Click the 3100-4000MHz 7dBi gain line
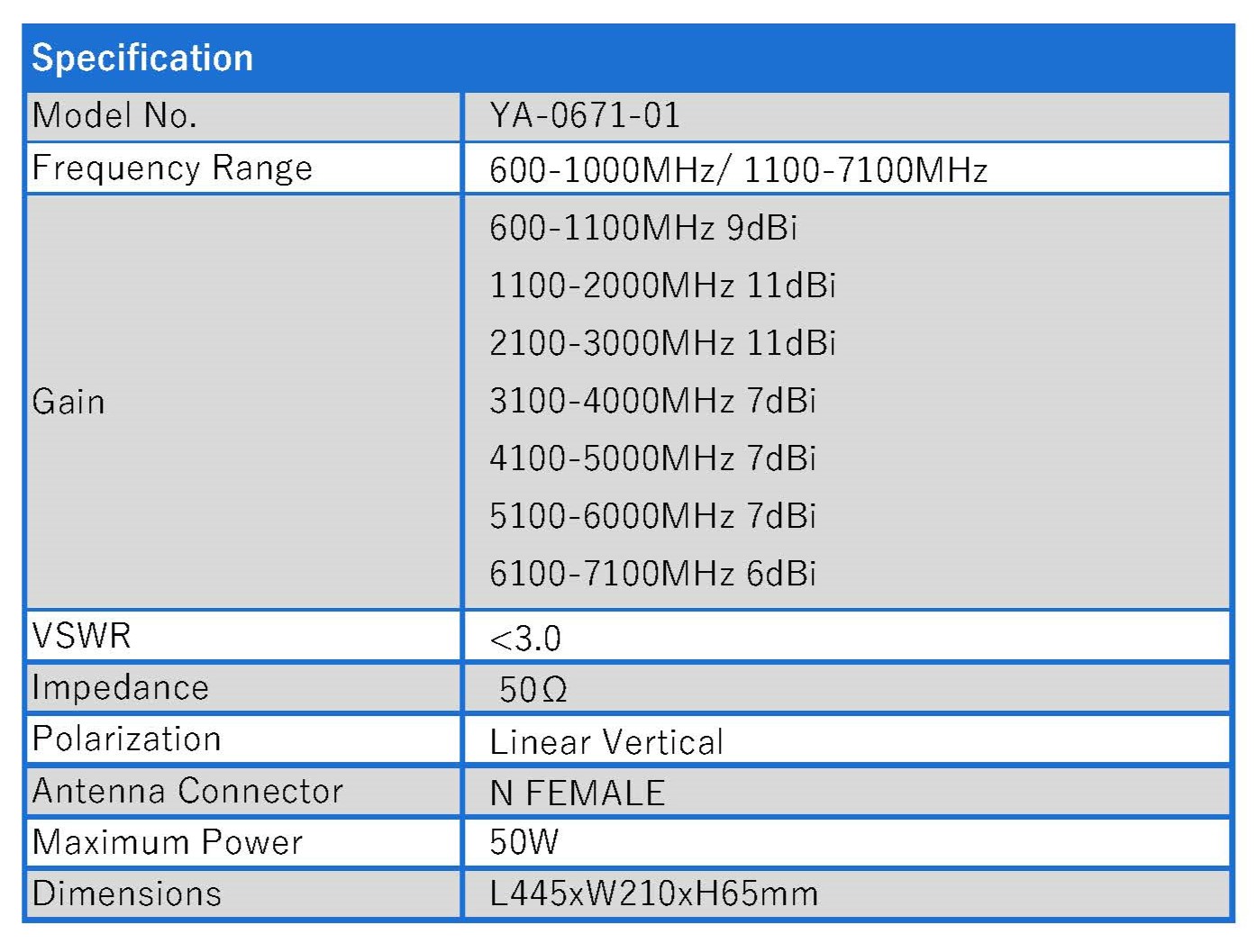1256x952 pixels. tap(652, 401)
